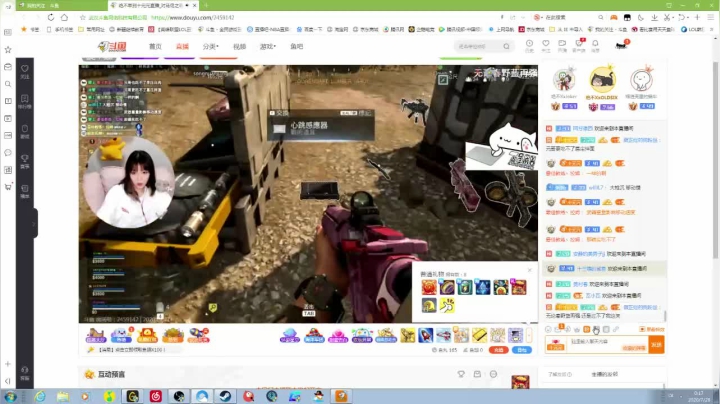Open File Explorer folder on taskbar
Viewport: 720px width, 404px height.
click(x=62, y=396)
